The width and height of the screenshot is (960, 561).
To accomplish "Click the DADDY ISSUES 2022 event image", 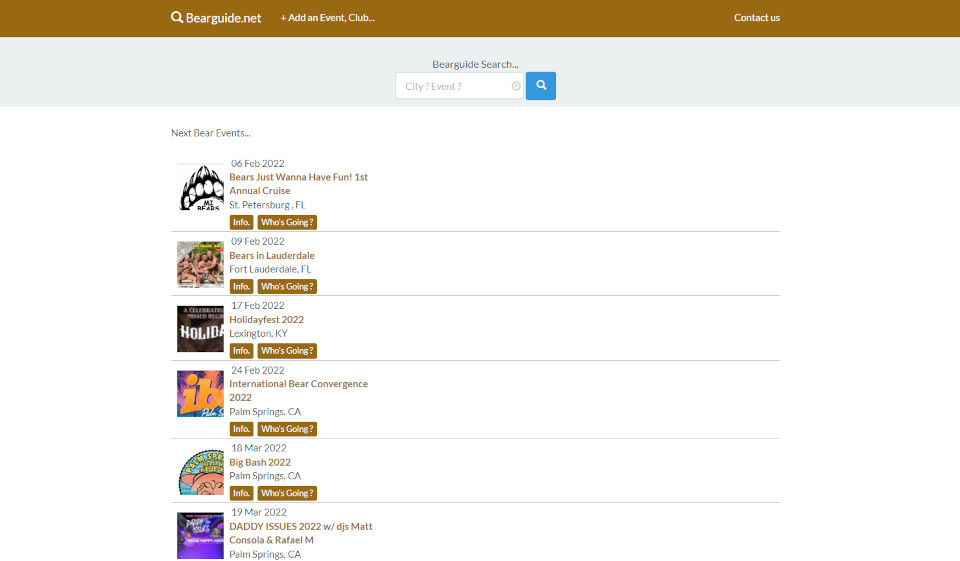I will coord(201,535).
